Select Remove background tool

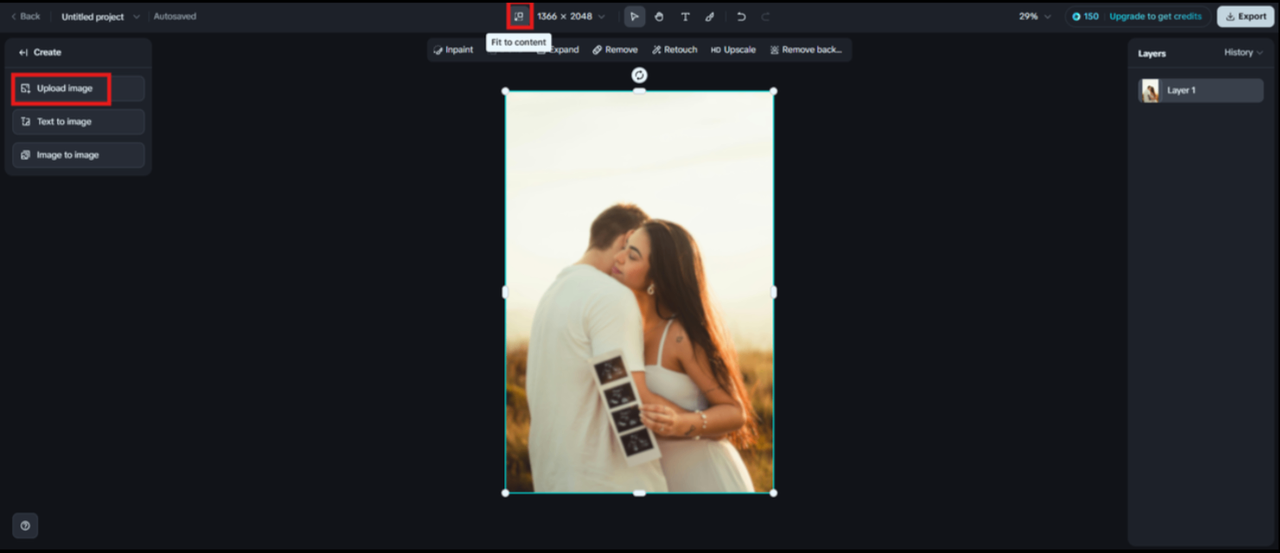(x=806, y=50)
